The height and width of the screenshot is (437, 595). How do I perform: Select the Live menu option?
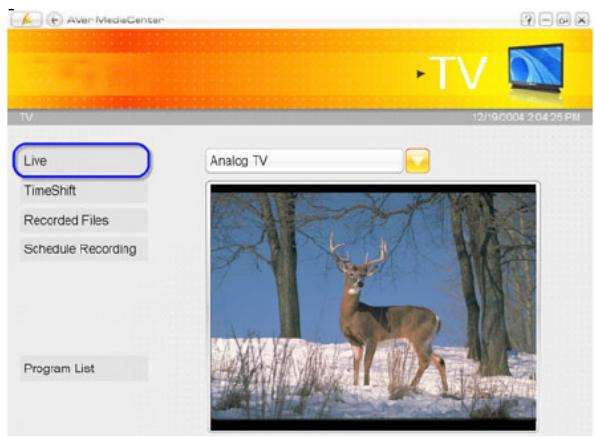[82, 160]
